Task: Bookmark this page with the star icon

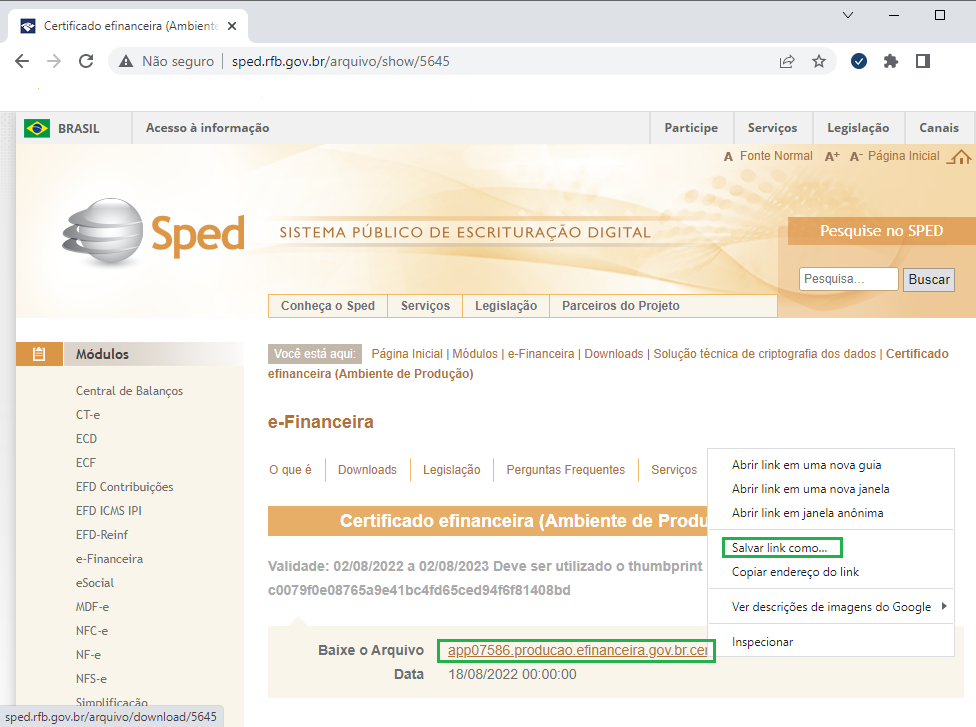Action: click(x=819, y=61)
